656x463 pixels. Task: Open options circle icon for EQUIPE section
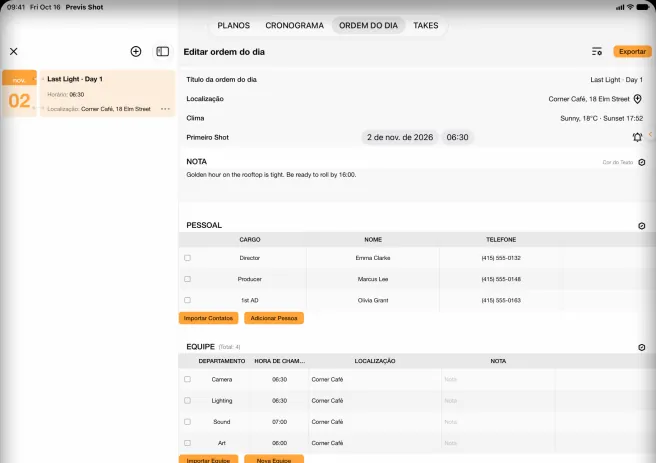(x=641, y=347)
